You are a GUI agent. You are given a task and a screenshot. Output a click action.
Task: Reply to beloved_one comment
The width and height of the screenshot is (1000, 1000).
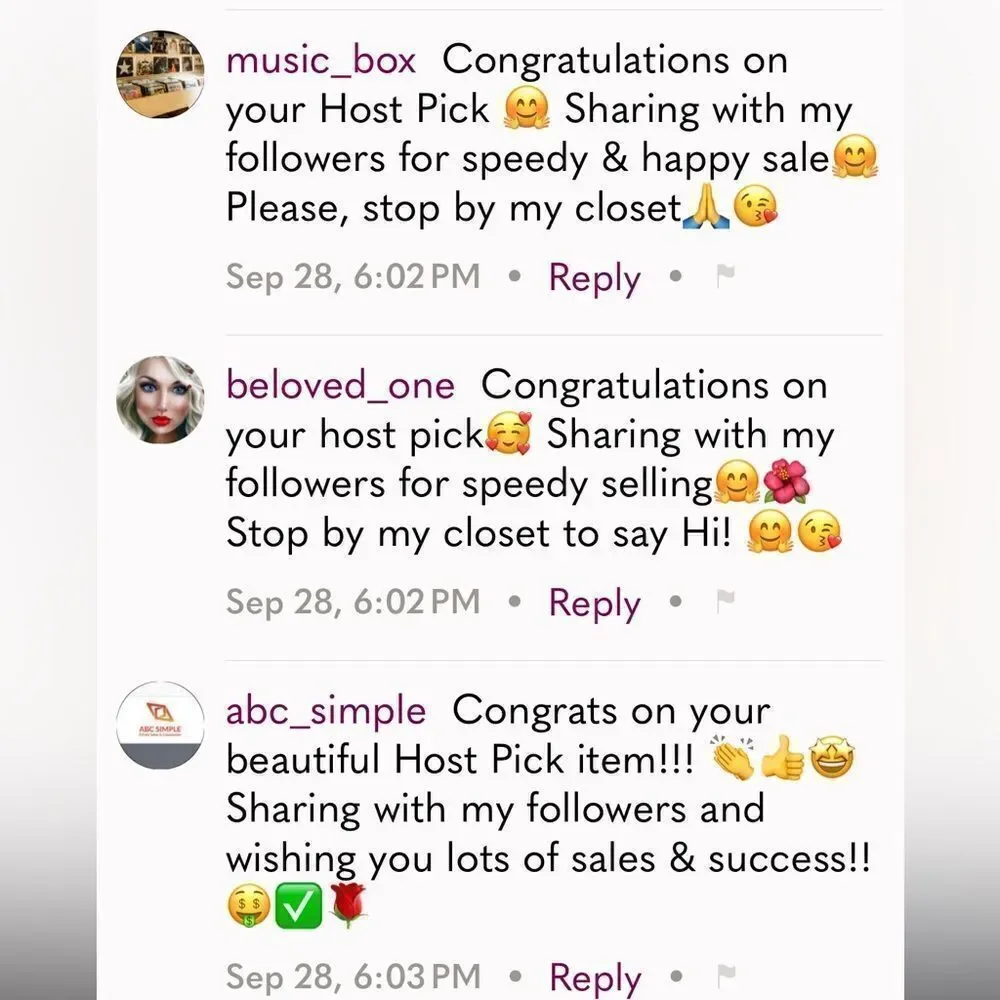click(594, 603)
